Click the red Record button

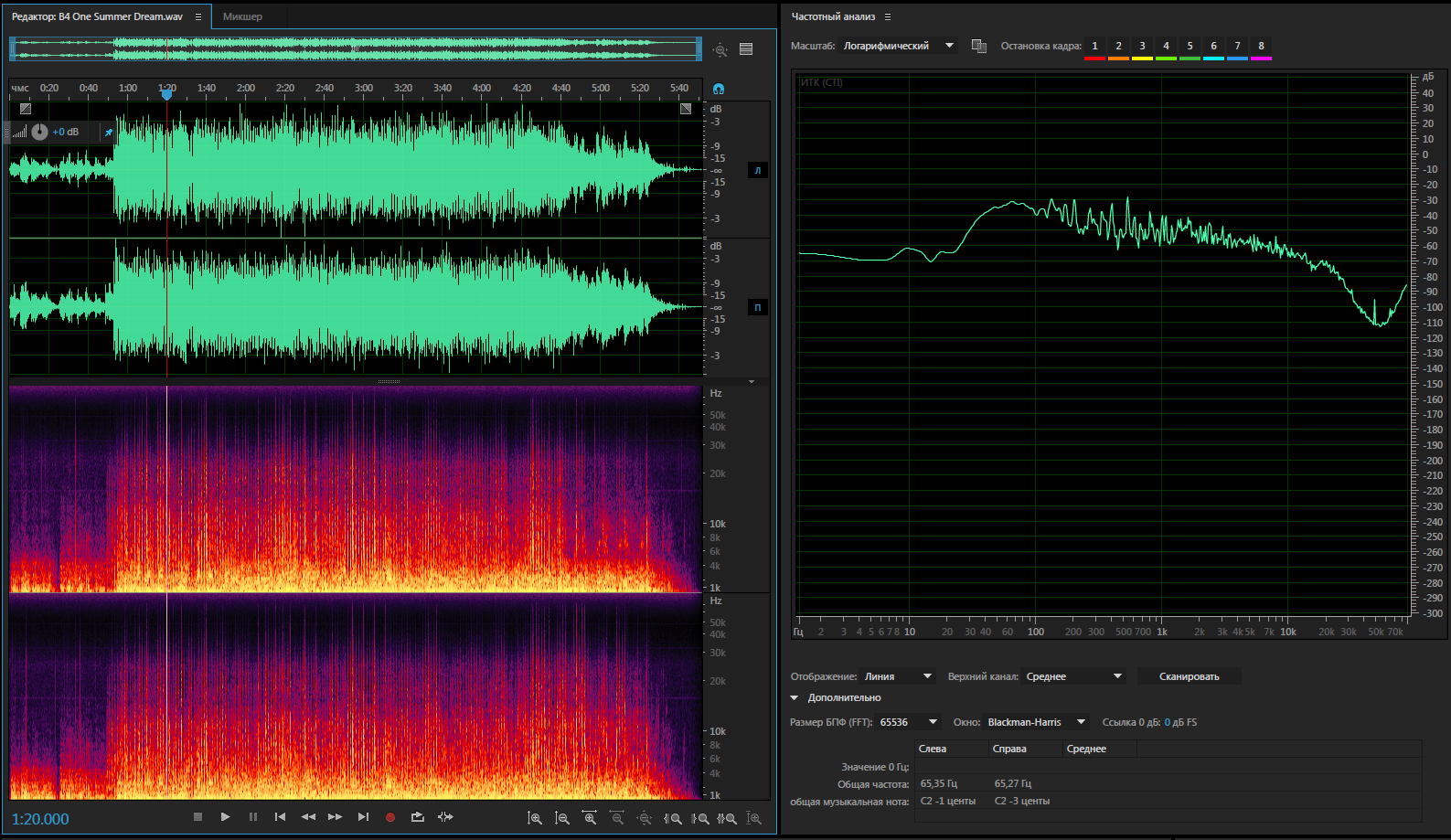pyautogui.click(x=390, y=817)
